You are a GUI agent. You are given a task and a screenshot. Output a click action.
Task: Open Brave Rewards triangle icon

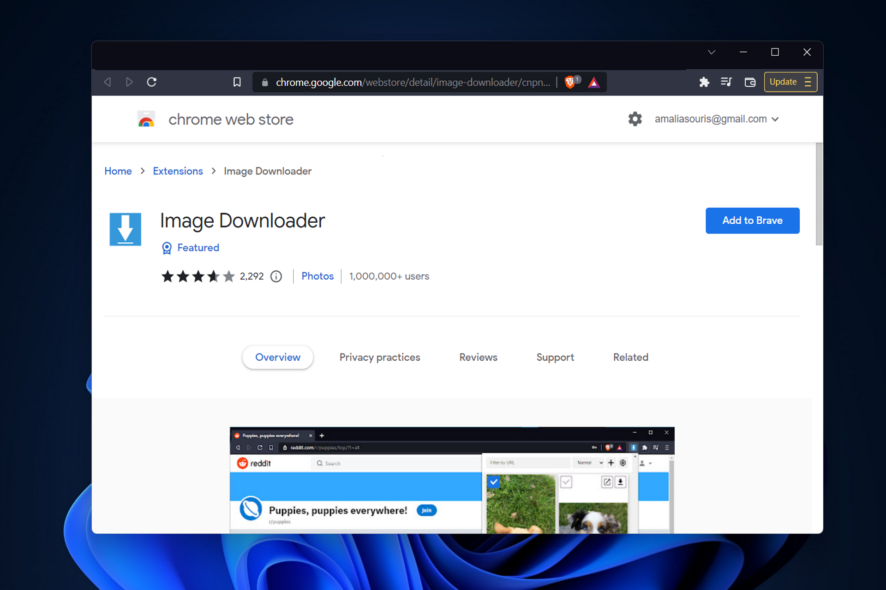click(x=594, y=83)
